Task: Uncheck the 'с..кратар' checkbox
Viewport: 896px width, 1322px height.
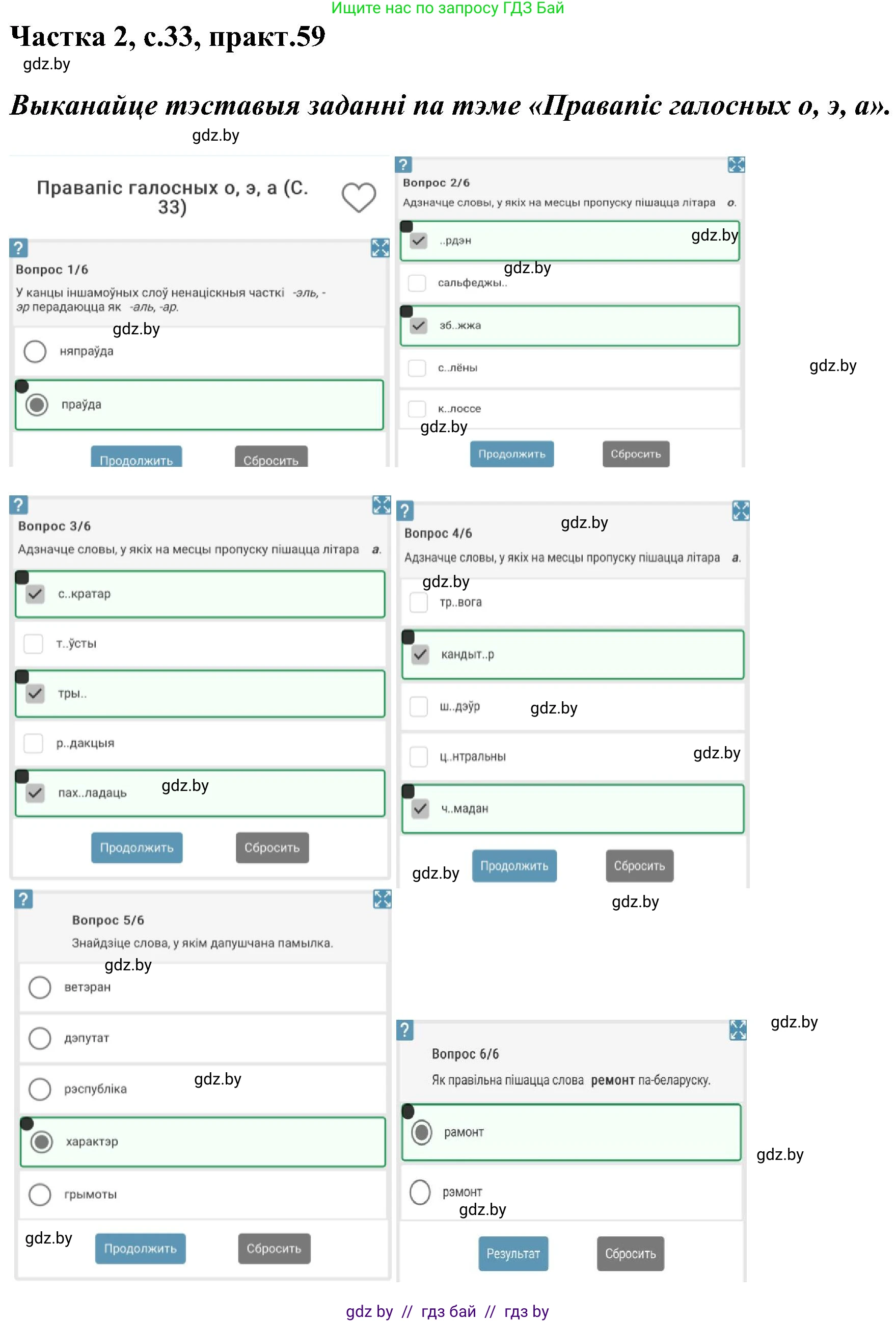Action: pos(35,594)
